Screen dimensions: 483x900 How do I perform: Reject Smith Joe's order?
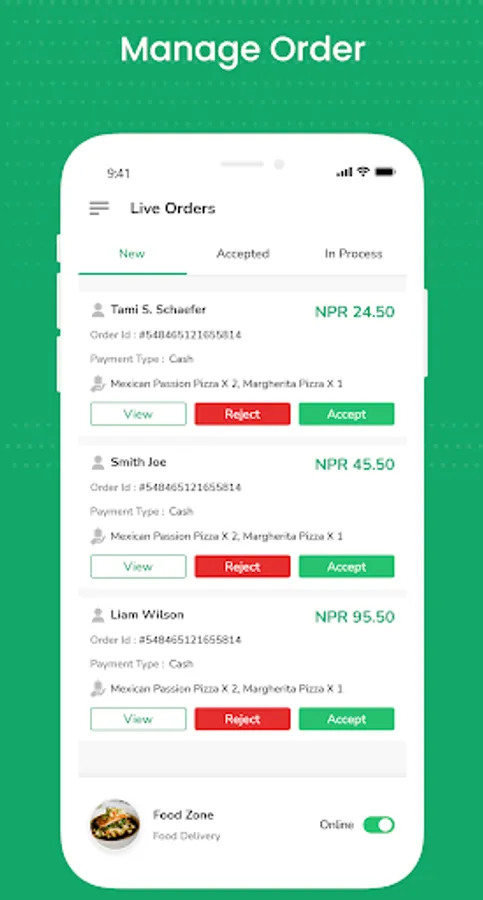(x=242, y=567)
